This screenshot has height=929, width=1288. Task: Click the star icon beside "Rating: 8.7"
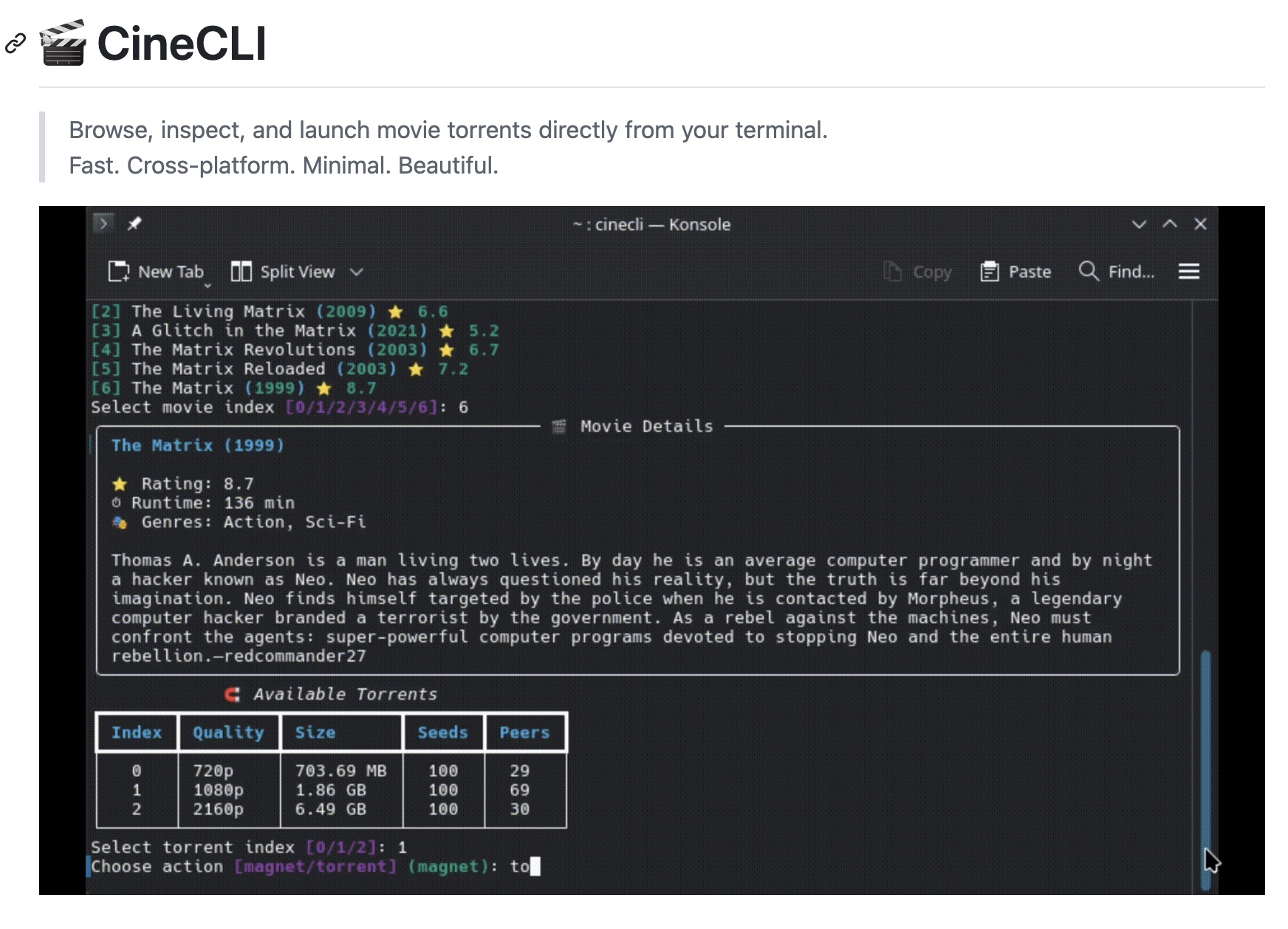(x=120, y=484)
